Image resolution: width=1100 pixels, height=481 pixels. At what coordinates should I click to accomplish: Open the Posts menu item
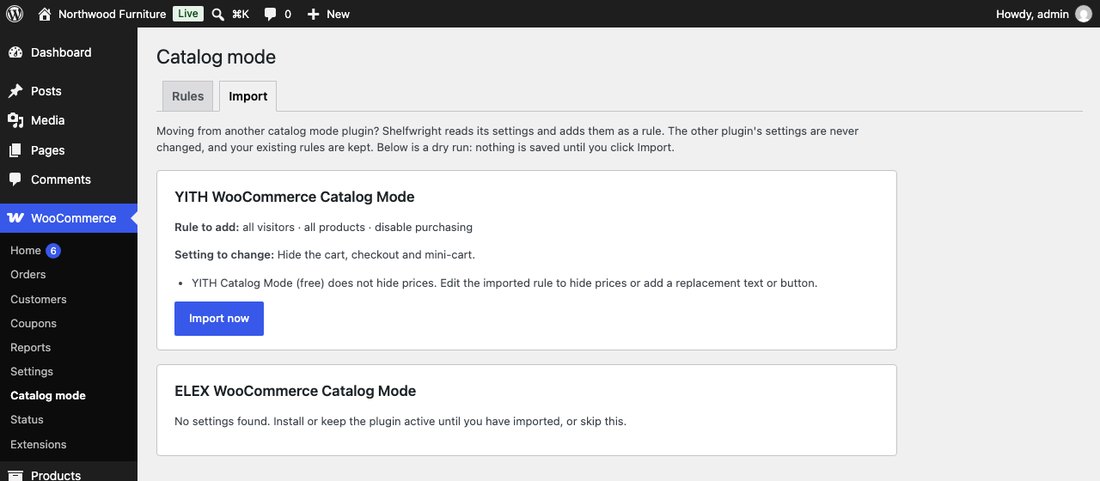click(46, 91)
